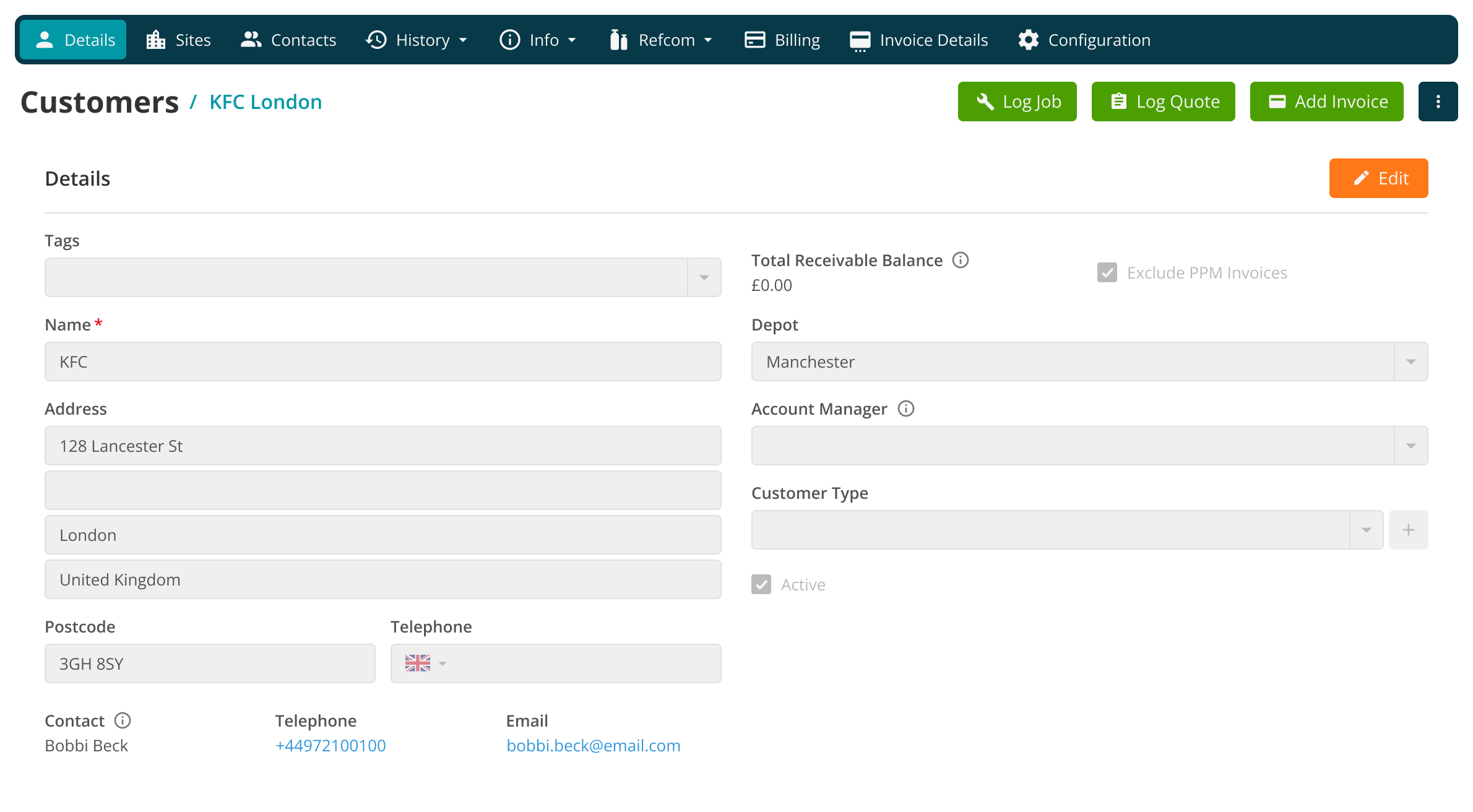Click the United Kingdom country field
Viewport: 1473px width, 812px height.
click(383, 579)
